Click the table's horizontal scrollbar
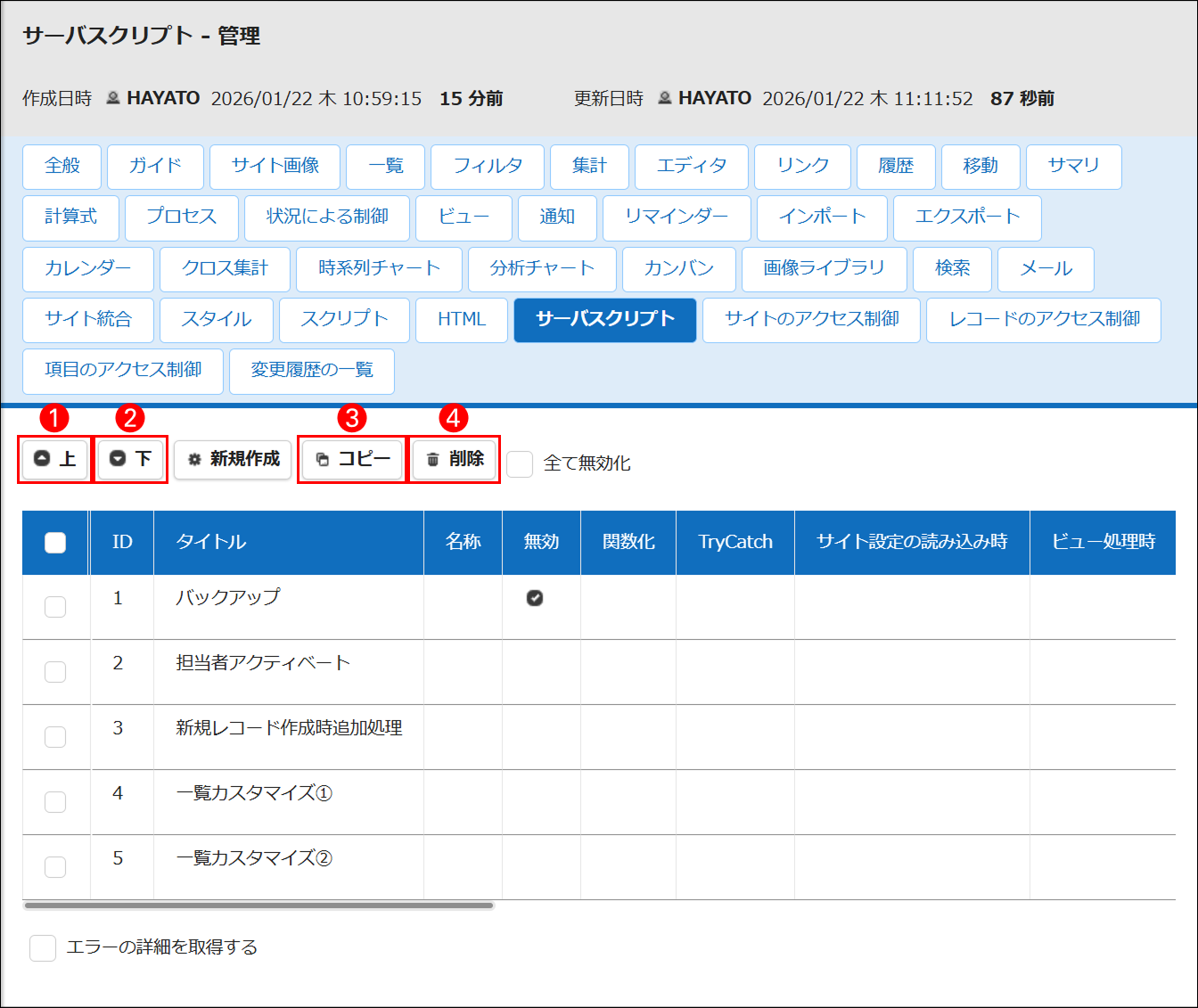The image size is (1198, 1008). click(x=258, y=906)
